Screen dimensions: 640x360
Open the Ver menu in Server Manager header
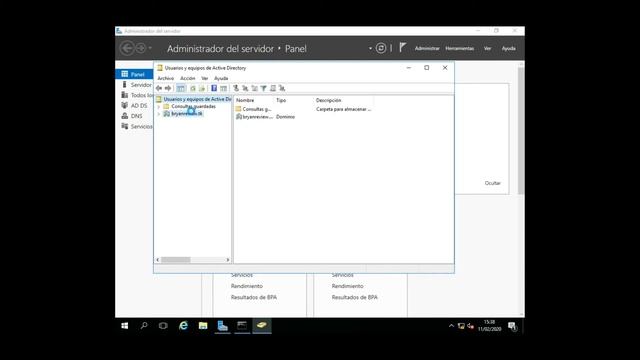[487, 48]
